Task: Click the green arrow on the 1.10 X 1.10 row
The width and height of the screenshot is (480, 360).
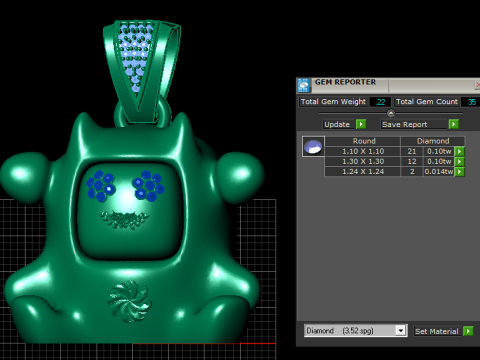Action: [459, 151]
